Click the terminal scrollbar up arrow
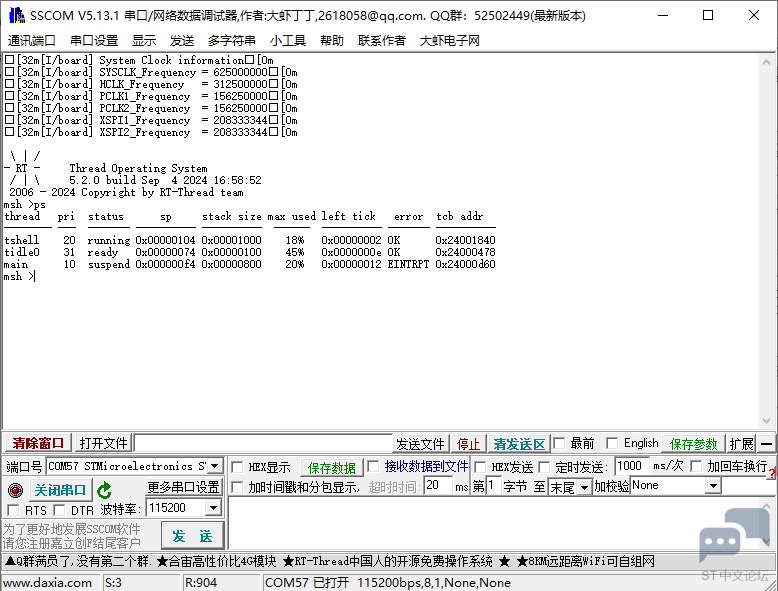Image resolution: width=778 pixels, height=591 pixels. 766,62
